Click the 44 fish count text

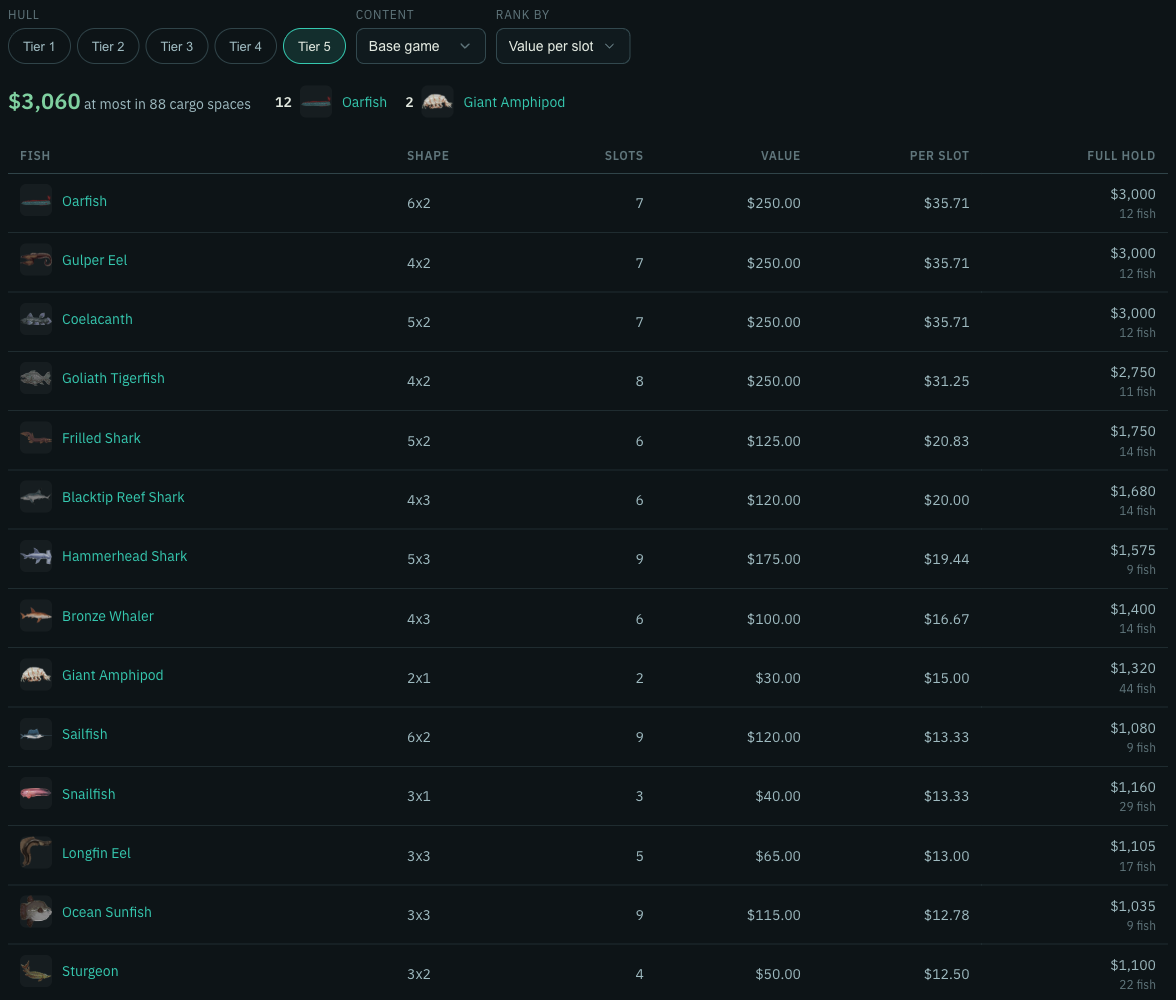click(1137, 688)
